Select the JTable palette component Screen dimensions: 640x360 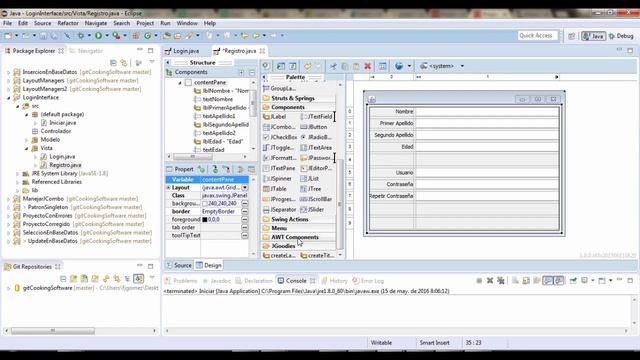click(x=275, y=189)
